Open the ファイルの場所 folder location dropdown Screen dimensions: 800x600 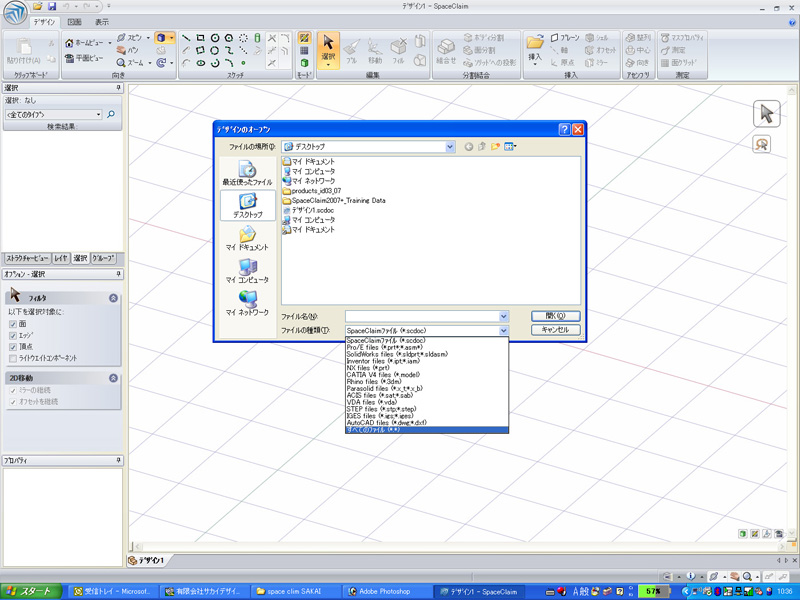pyautogui.click(x=449, y=147)
